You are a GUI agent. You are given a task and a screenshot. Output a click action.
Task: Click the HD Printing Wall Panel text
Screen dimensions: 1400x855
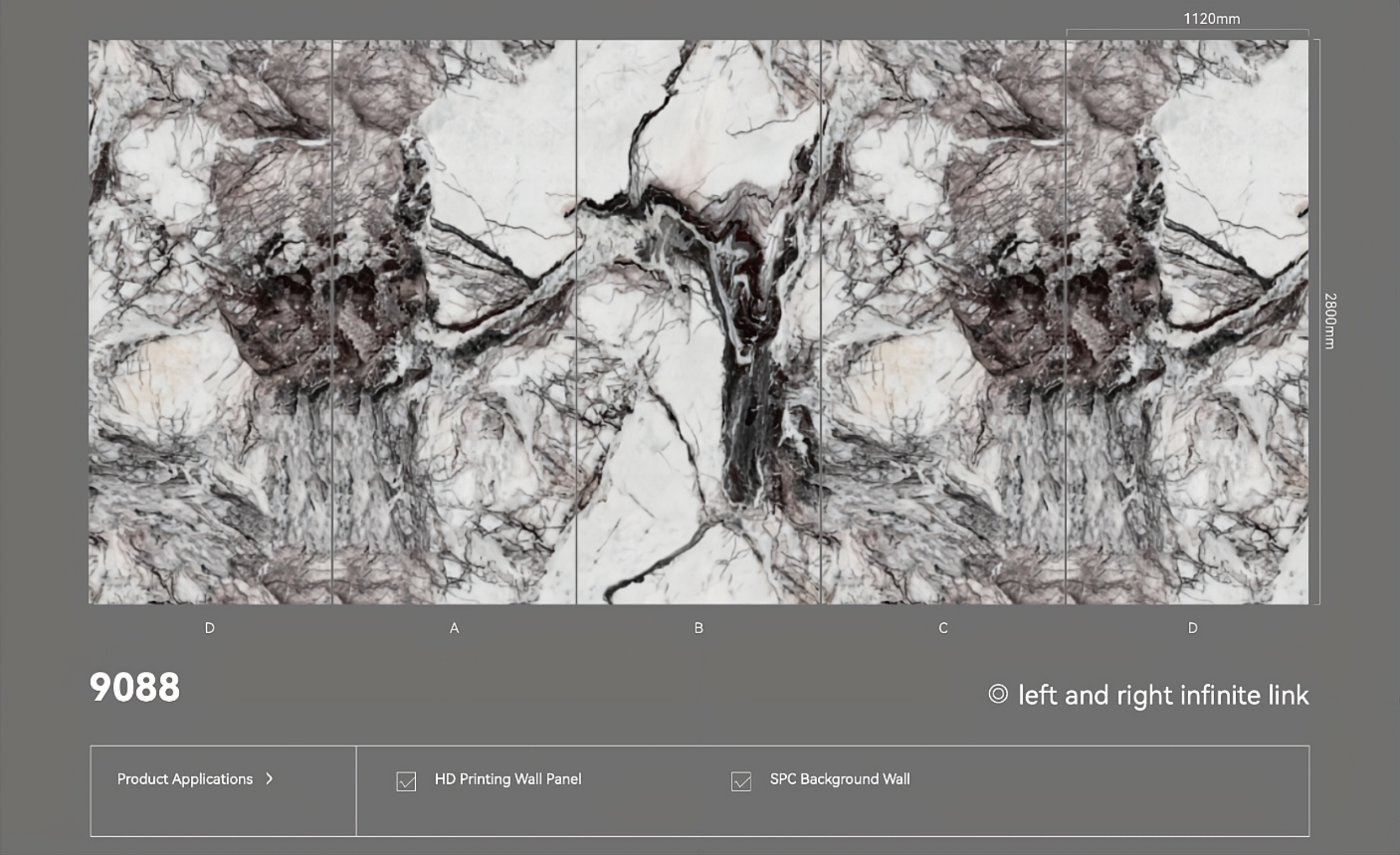point(508,779)
